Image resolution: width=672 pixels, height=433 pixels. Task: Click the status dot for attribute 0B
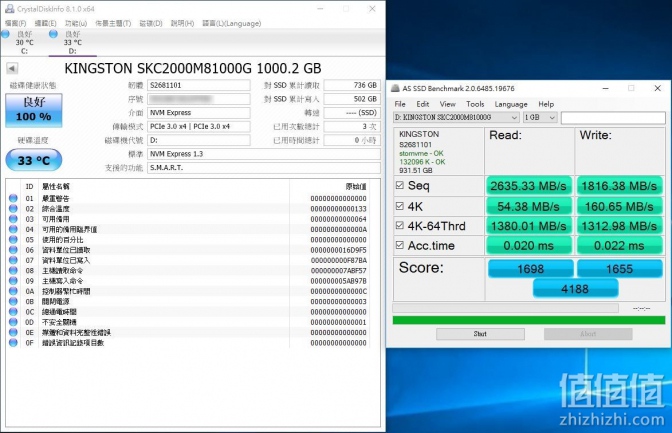[x=13, y=301]
